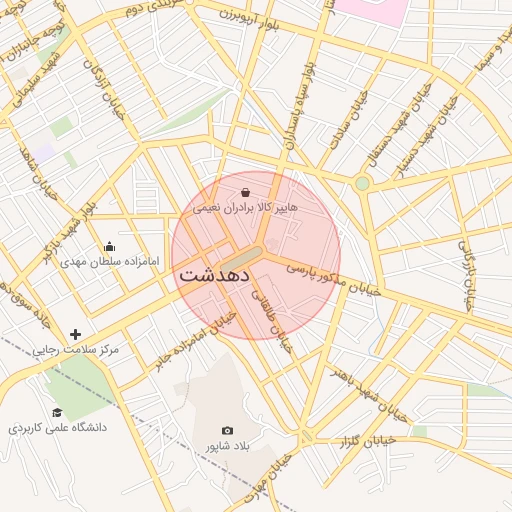Viewport: 512px width, 512px height.
Task: Click the shopping basket icon for هایپر کالا
Action: pyautogui.click(x=246, y=192)
